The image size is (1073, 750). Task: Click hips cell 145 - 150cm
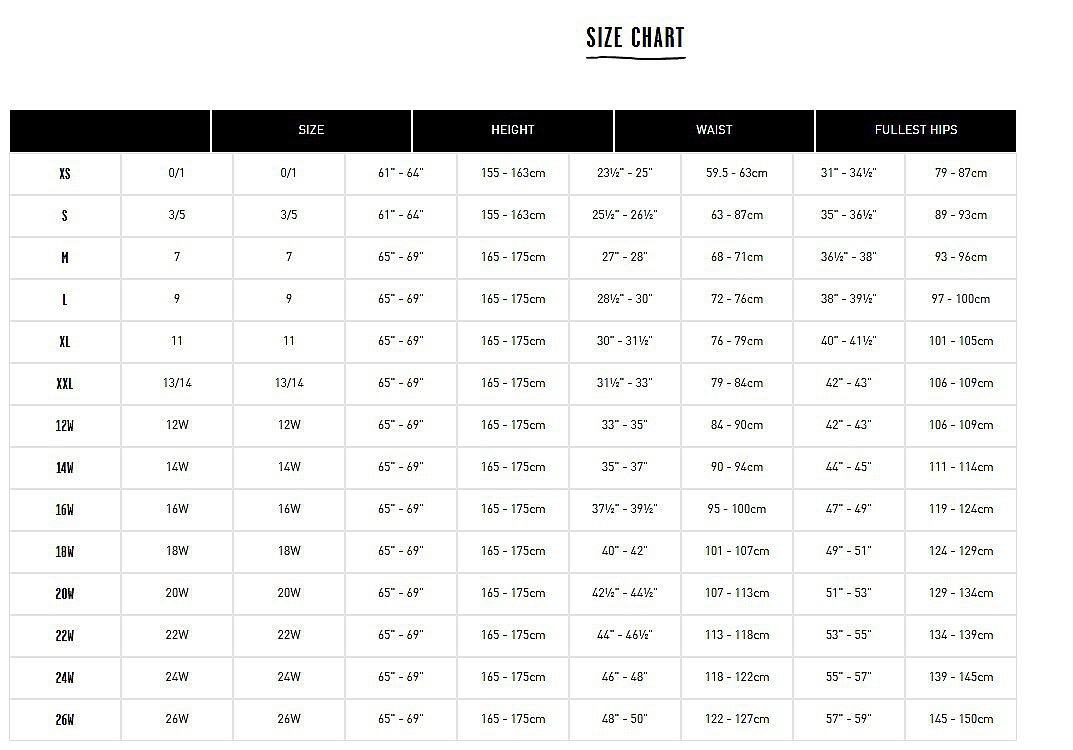pos(961,720)
